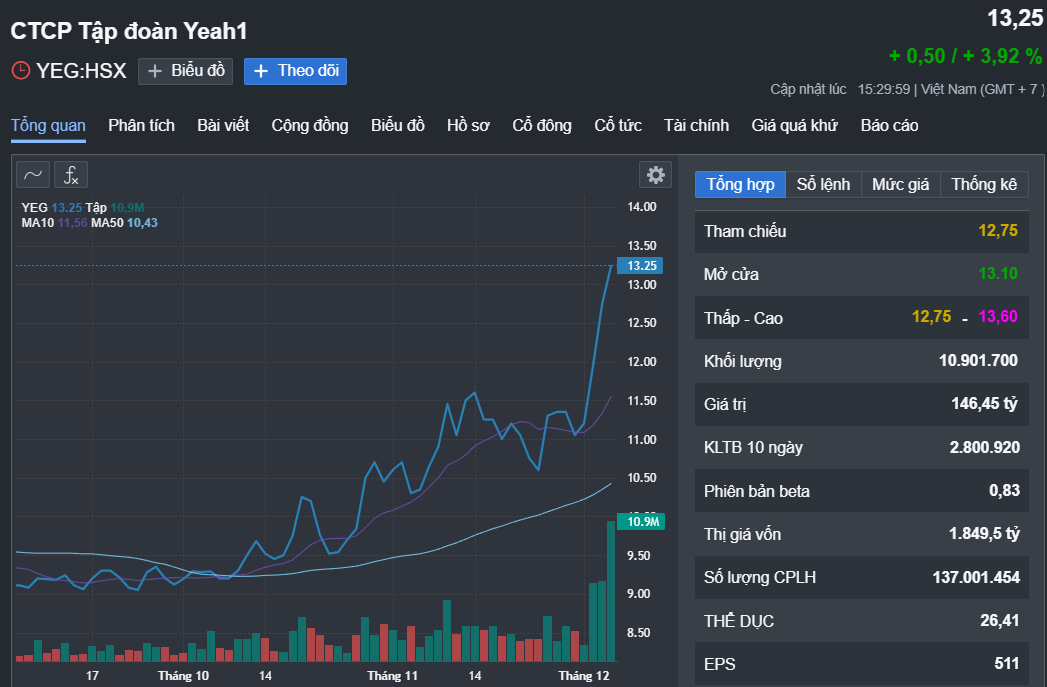Open the Tổng quan tab
Image resolution: width=1047 pixels, height=687 pixels.
click(48, 126)
